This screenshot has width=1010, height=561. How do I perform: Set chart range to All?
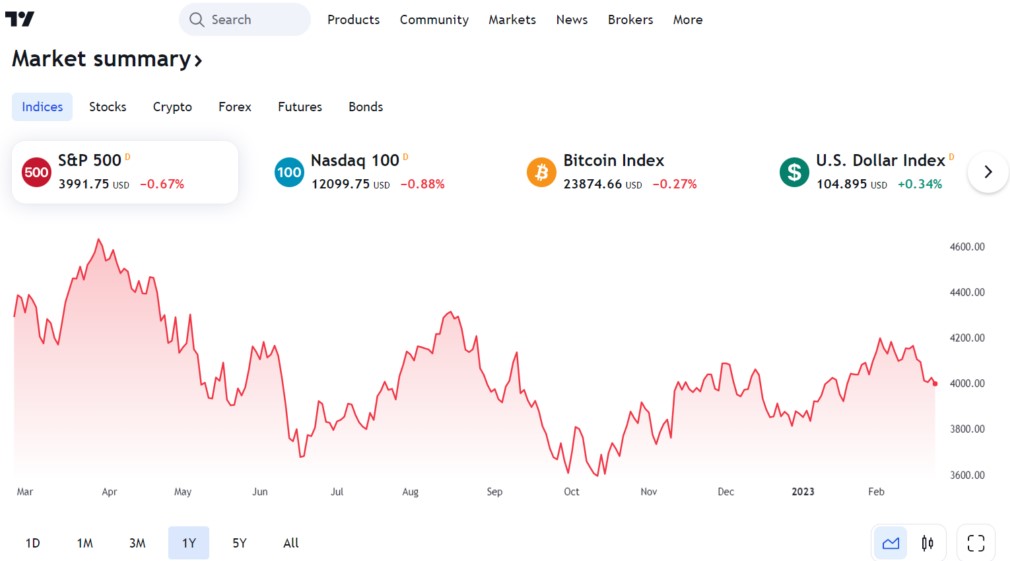click(x=291, y=543)
